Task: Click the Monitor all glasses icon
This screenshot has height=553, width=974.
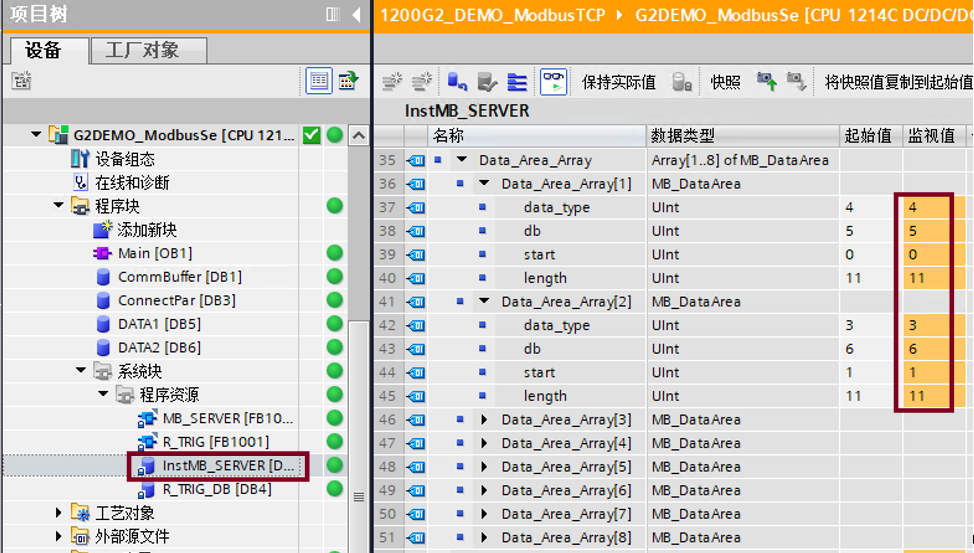Action: click(x=553, y=82)
